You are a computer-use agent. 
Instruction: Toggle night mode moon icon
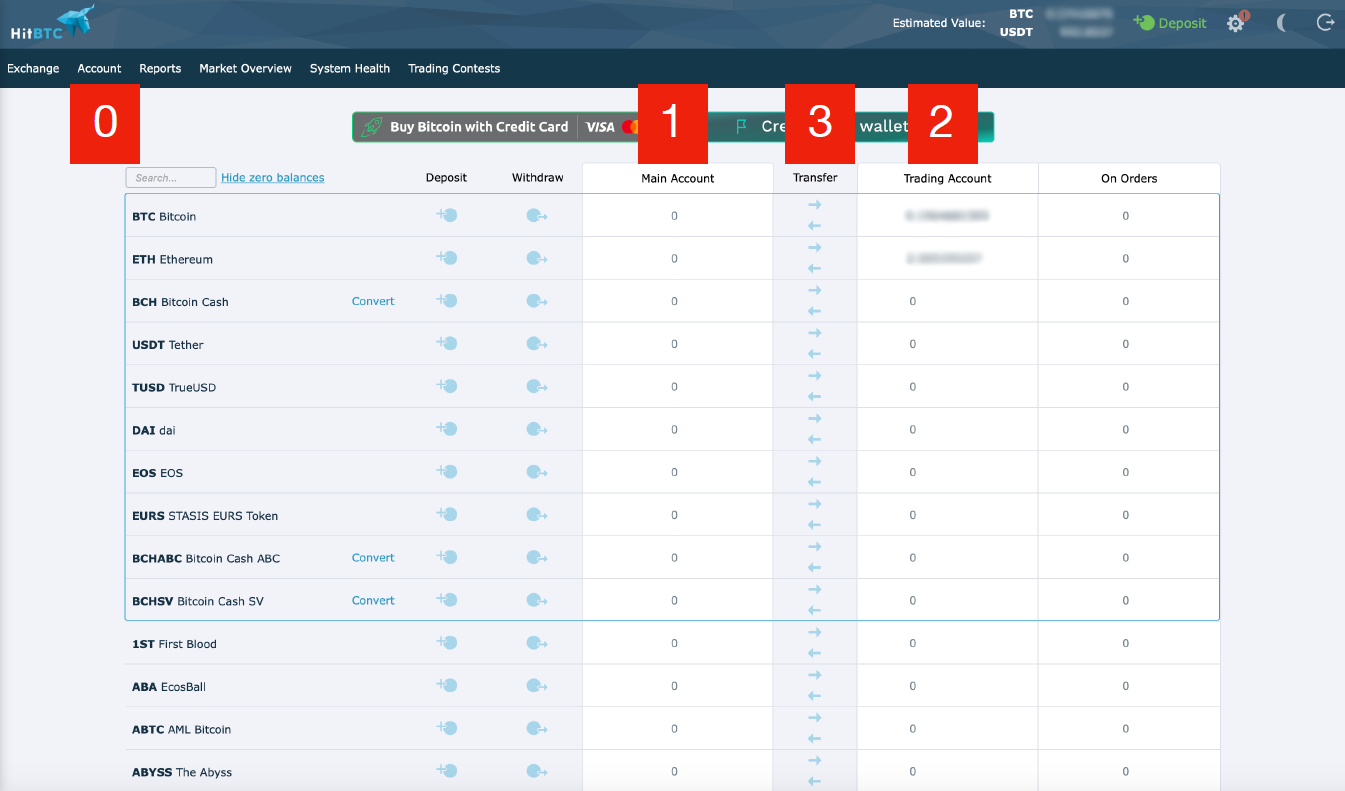point(1282,22)
